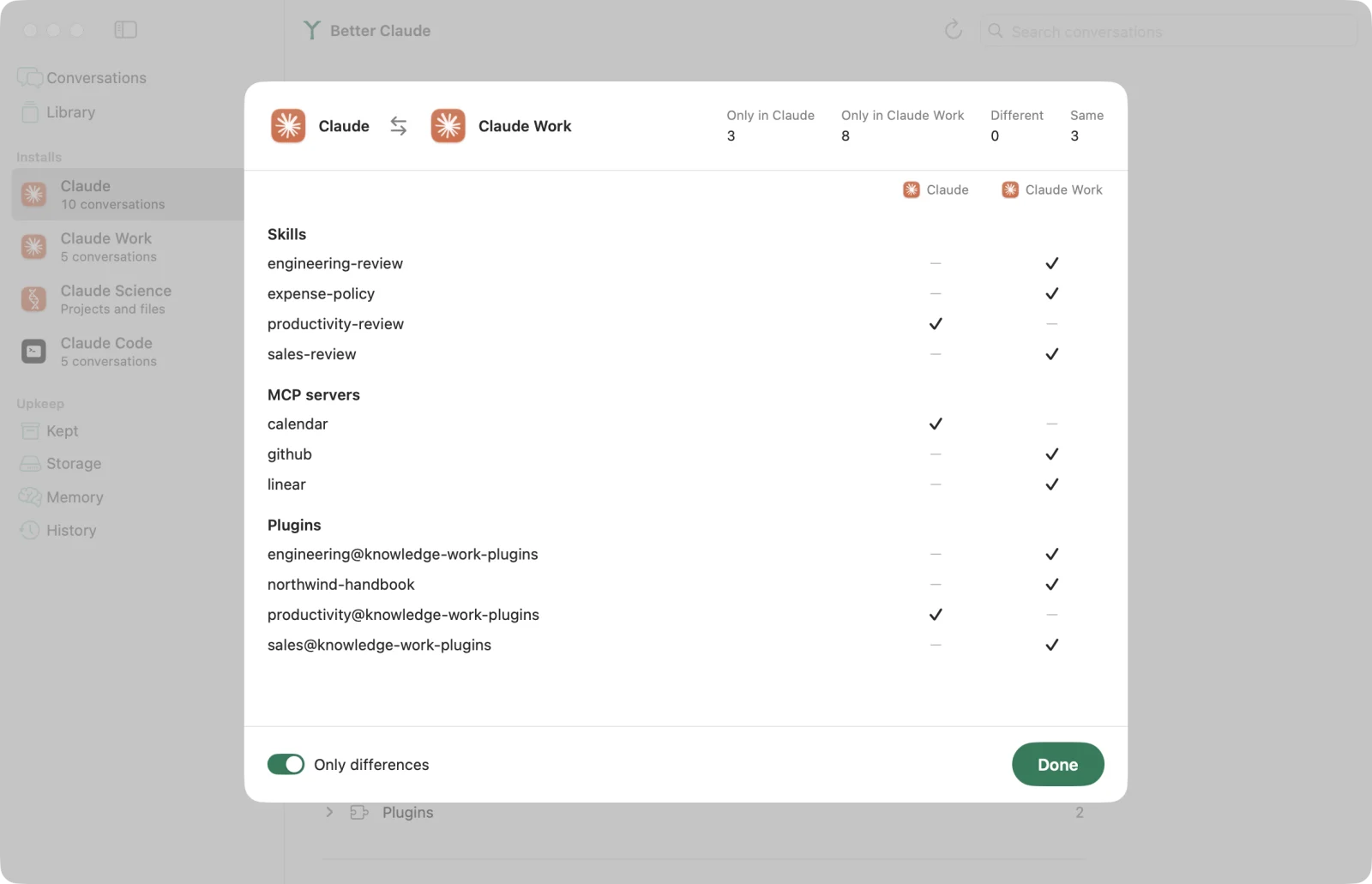Click the Claude checkmark for calendar
The width and height of the screenshot is (1372, 884).
(936, 424)
